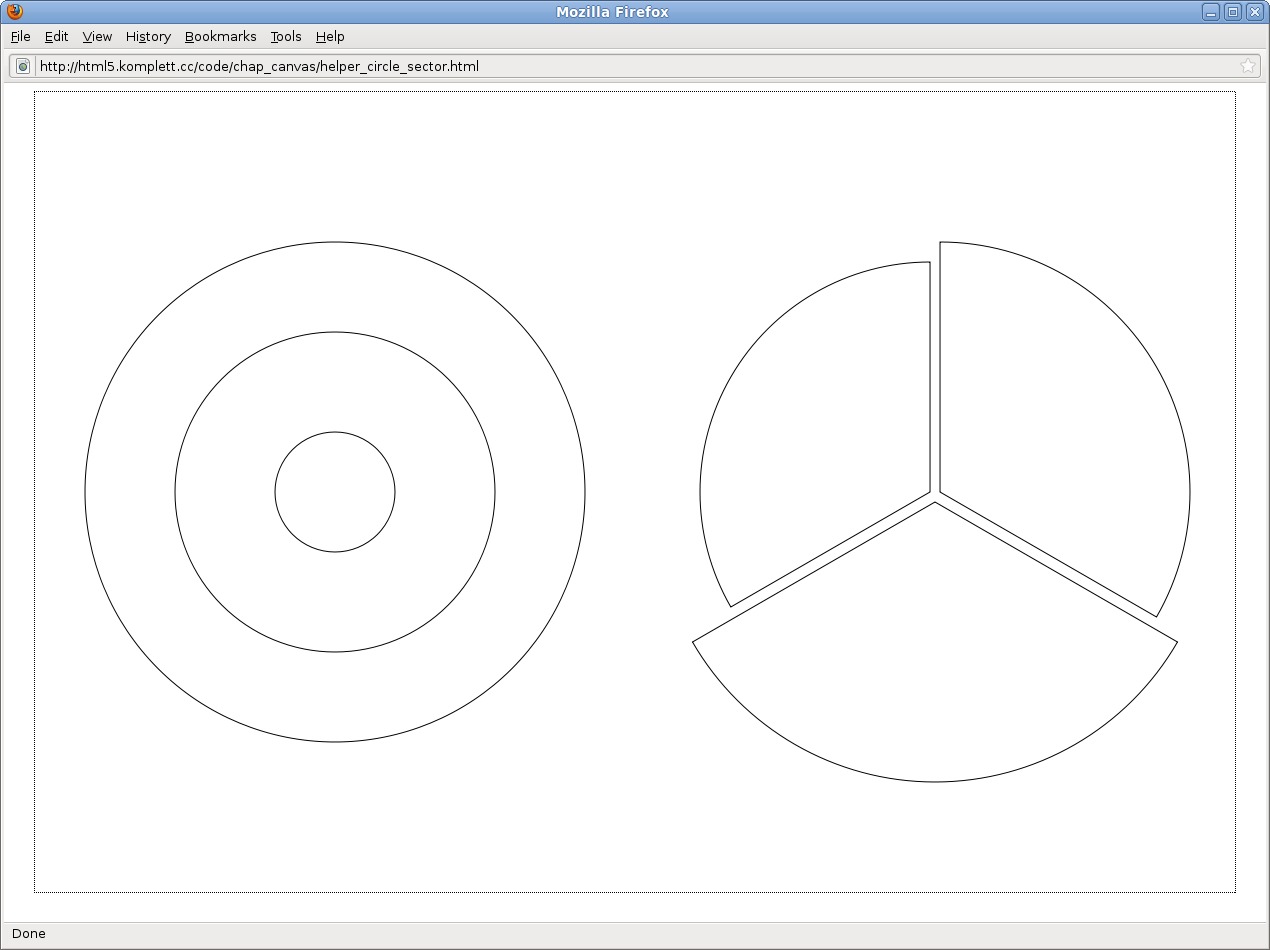Select the upper-right pie sector
Image resolution: width=1270 pixels, height=950 pixels.
pos(1060,420)
